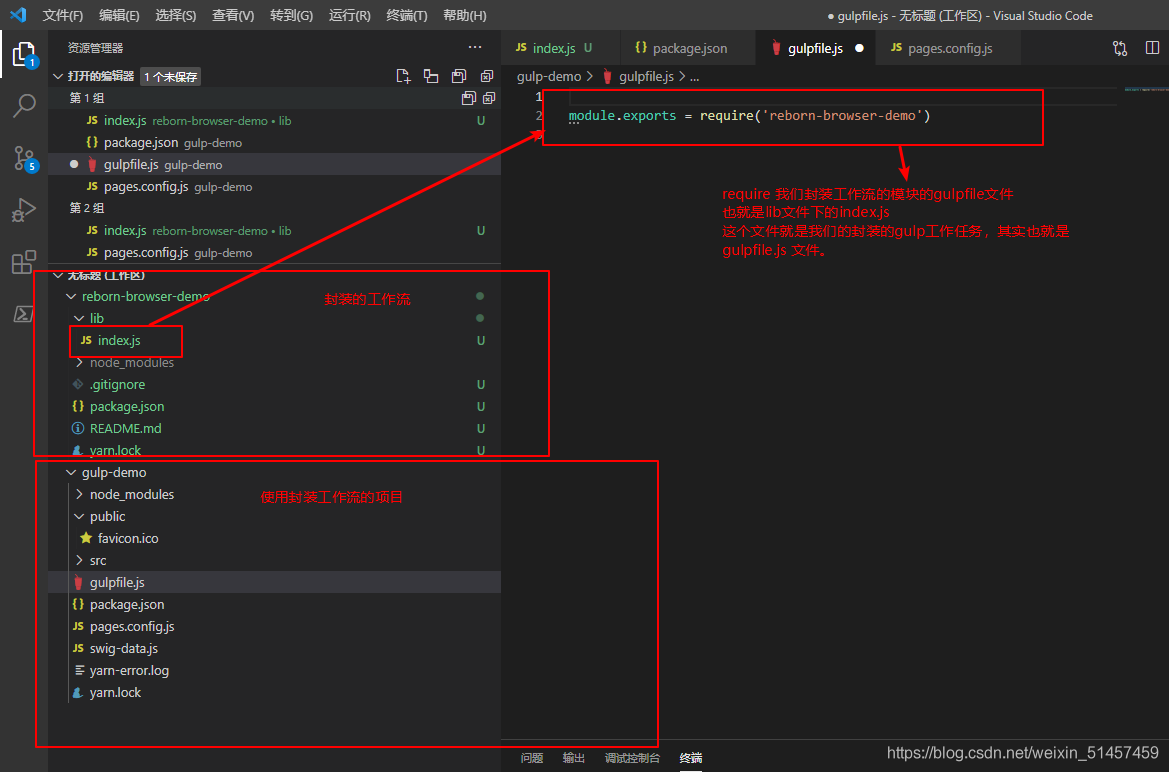Collapse the gulp-demo folder
Image resolution: width=1169 pixels, height=772 pixels.
(x=71, y=472)
